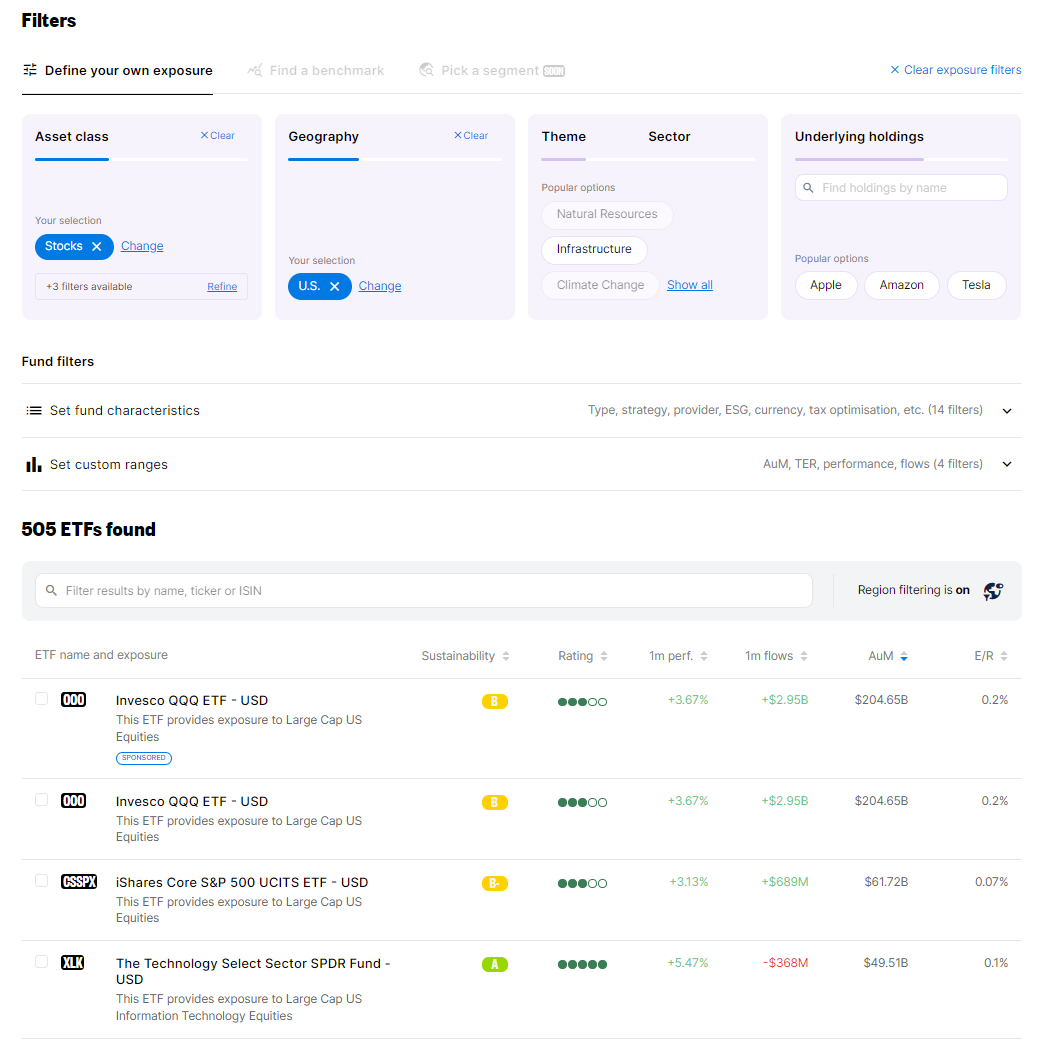Remove the U.S. geography chip via X
The width and height of the screenshot is (1040, 1046).
335,287
